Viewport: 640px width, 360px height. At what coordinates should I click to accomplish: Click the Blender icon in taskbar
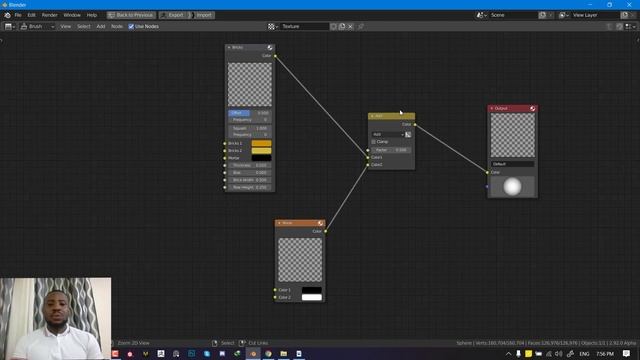tap(253, 353)
